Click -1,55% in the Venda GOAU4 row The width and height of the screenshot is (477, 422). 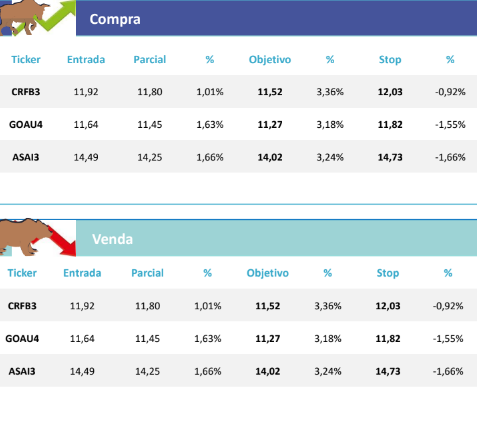coord(448,338)
